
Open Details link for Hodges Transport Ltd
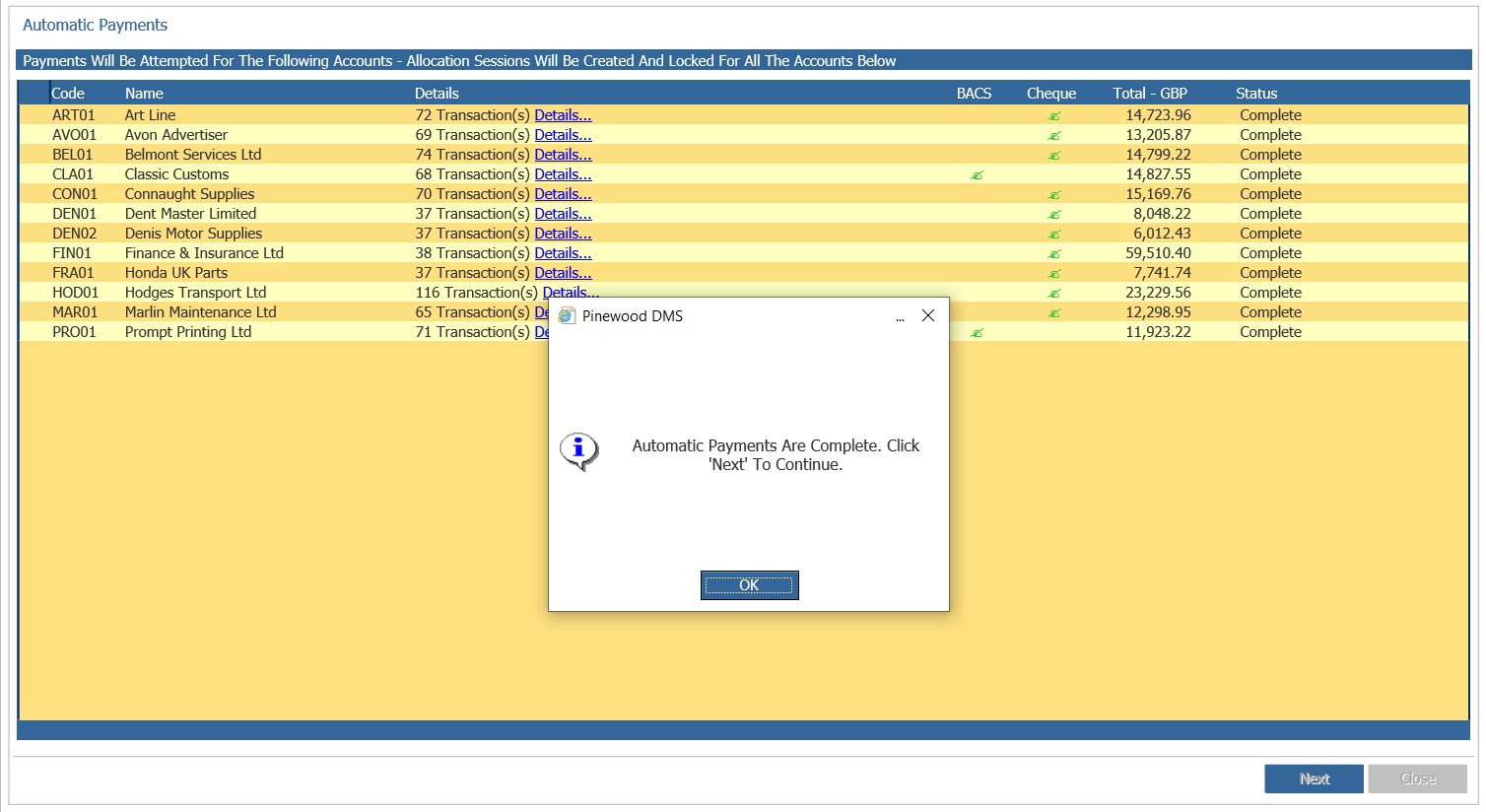(571, 293)
